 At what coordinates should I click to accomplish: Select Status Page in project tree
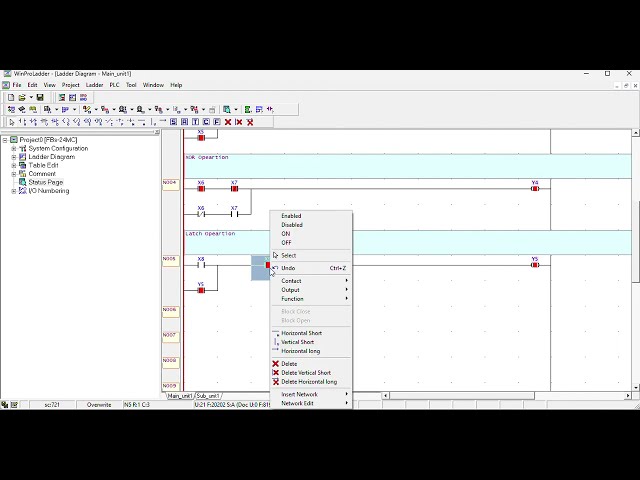pyautogui.click(x=46, y=182)
